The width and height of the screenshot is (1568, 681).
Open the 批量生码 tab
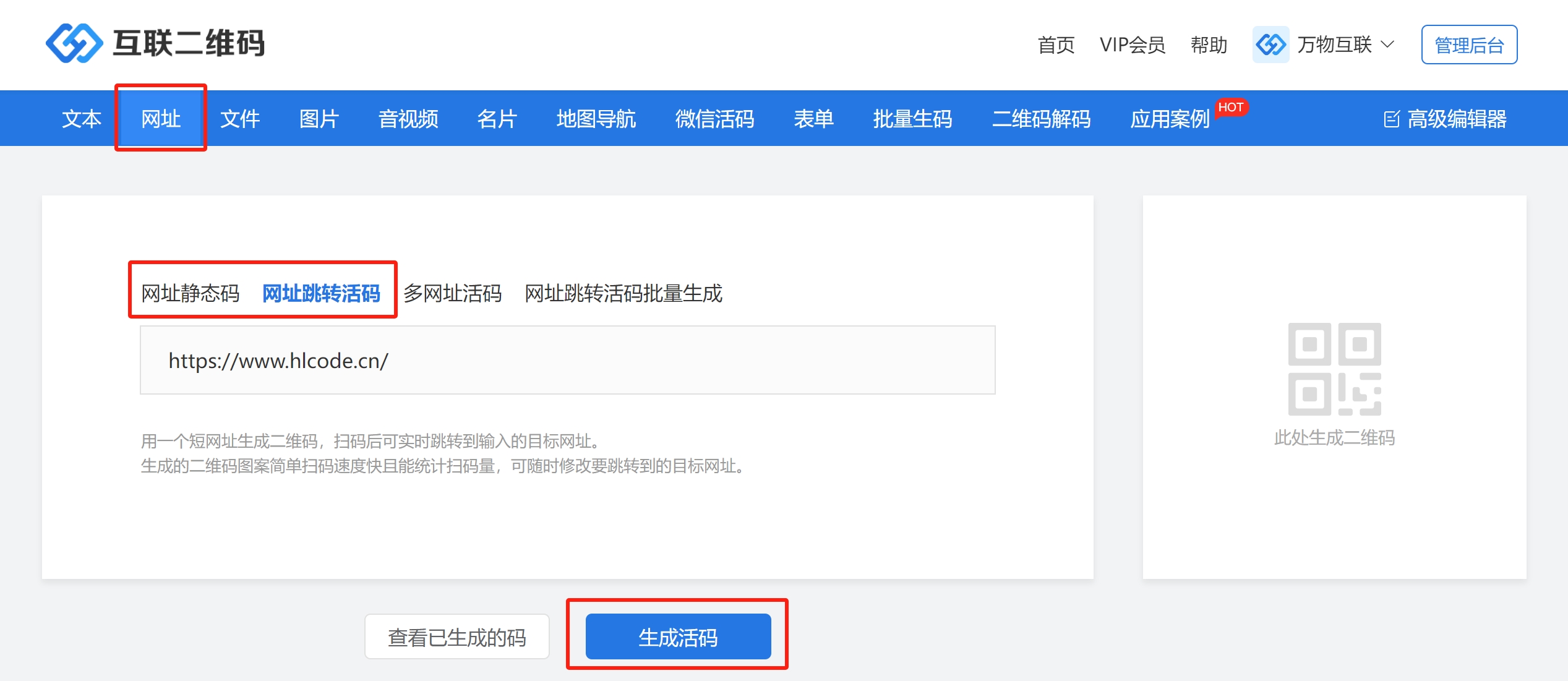pos(913,119)
